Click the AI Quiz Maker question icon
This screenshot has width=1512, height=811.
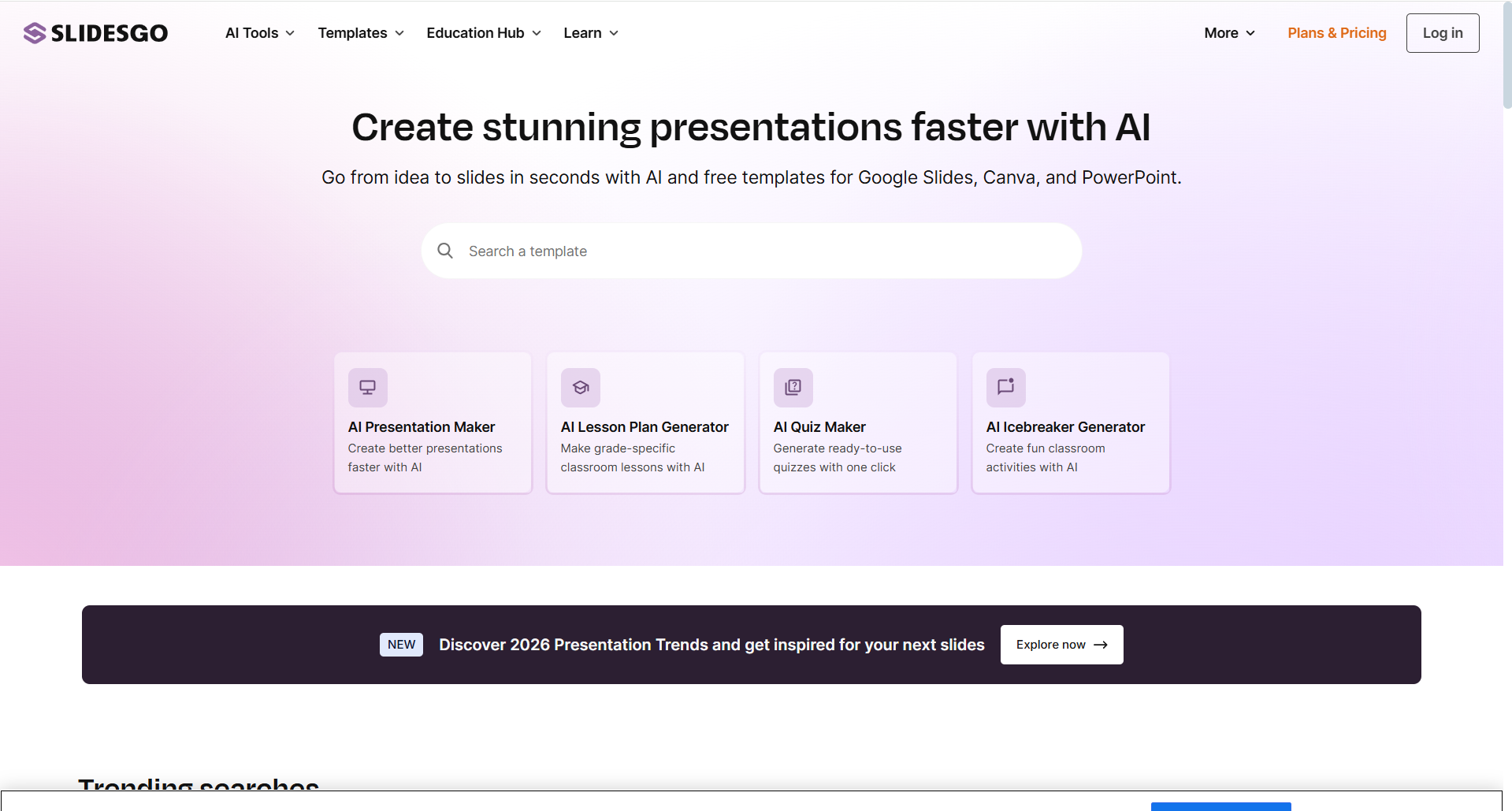(x=793, y=388)
